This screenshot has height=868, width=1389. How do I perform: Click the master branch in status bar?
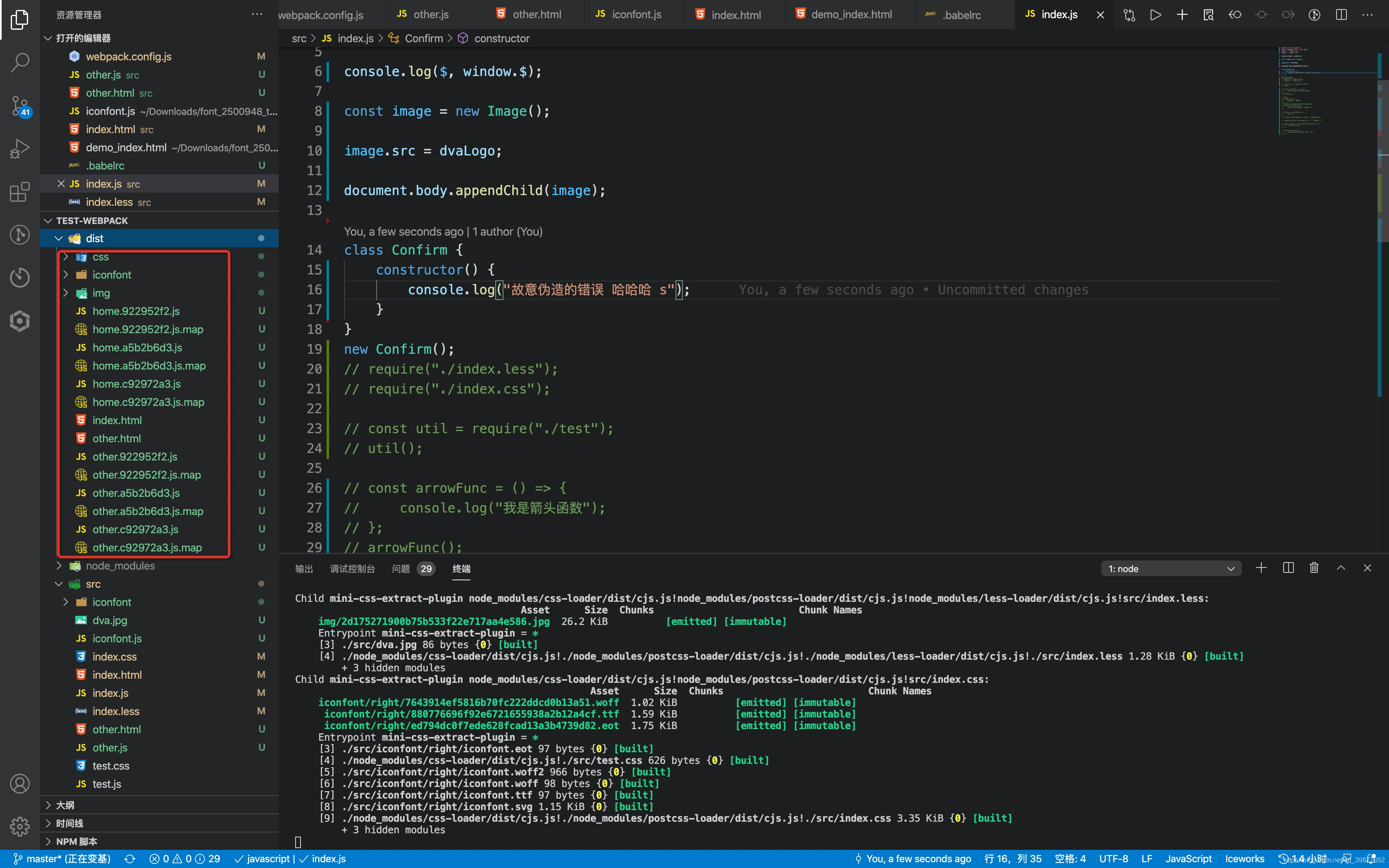(62, 859)
